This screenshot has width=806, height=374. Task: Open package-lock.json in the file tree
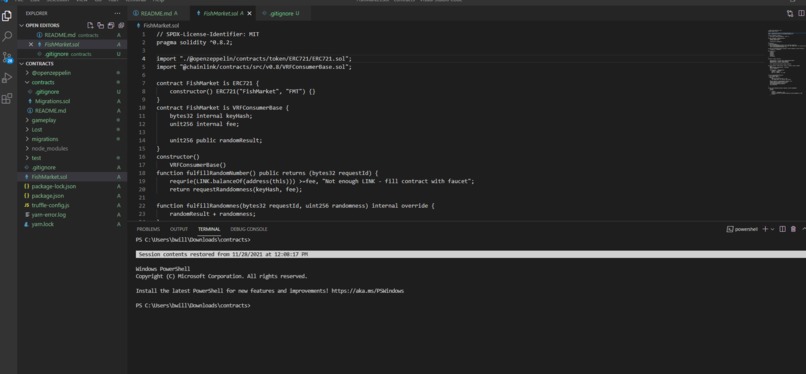tap(72, 186)
